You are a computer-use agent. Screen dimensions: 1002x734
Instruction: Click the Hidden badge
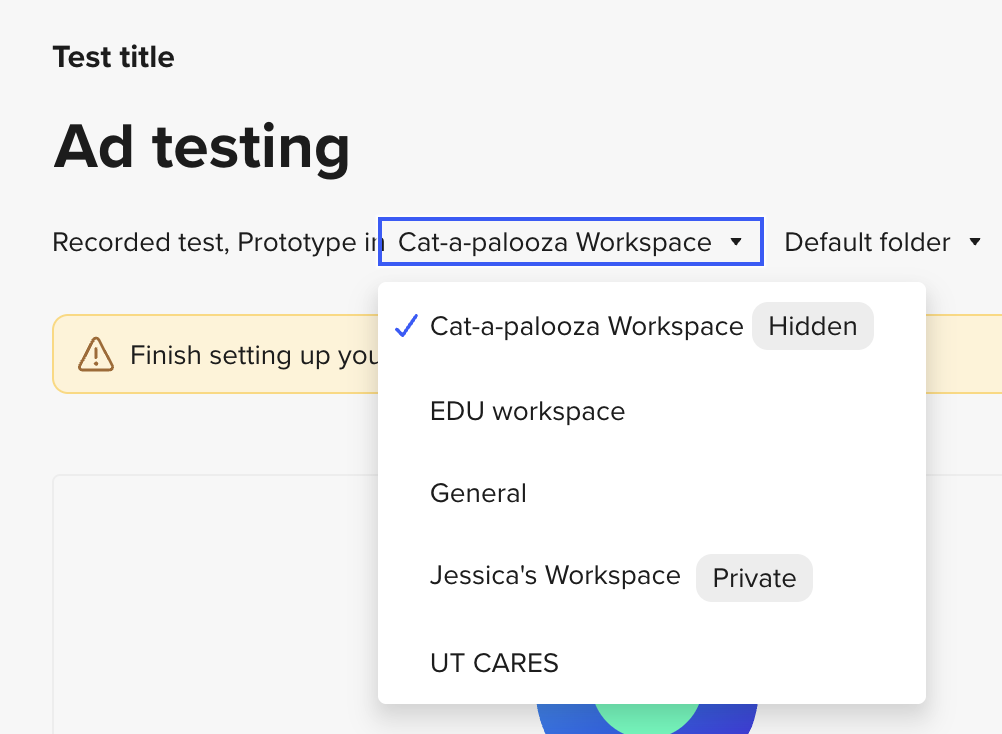(812, 326)
